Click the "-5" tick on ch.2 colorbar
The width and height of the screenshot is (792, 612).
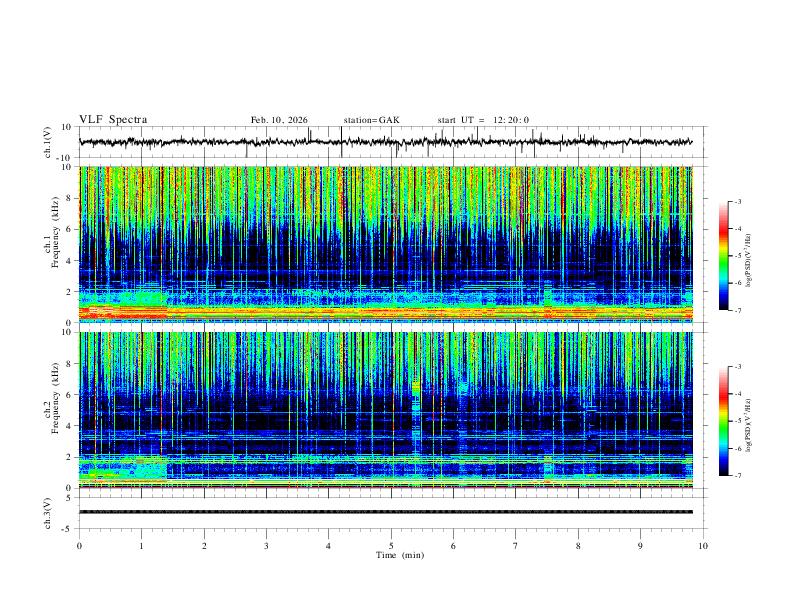737,421
